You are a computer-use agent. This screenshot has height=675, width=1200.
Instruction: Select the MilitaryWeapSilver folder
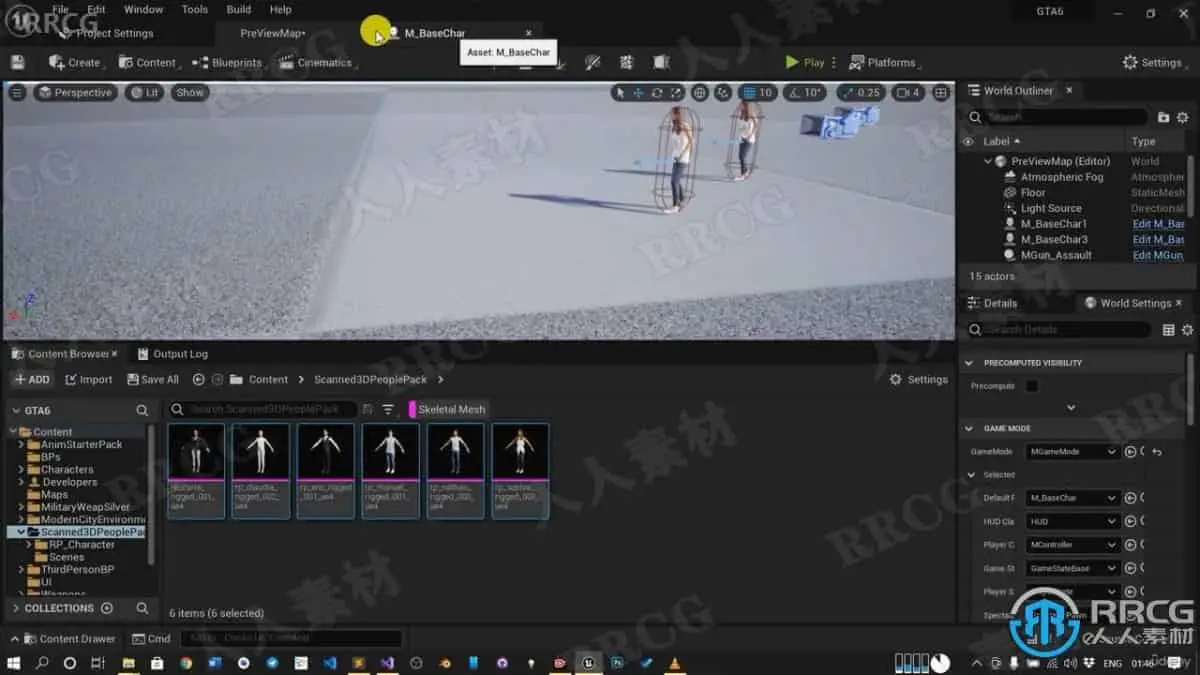85,507
